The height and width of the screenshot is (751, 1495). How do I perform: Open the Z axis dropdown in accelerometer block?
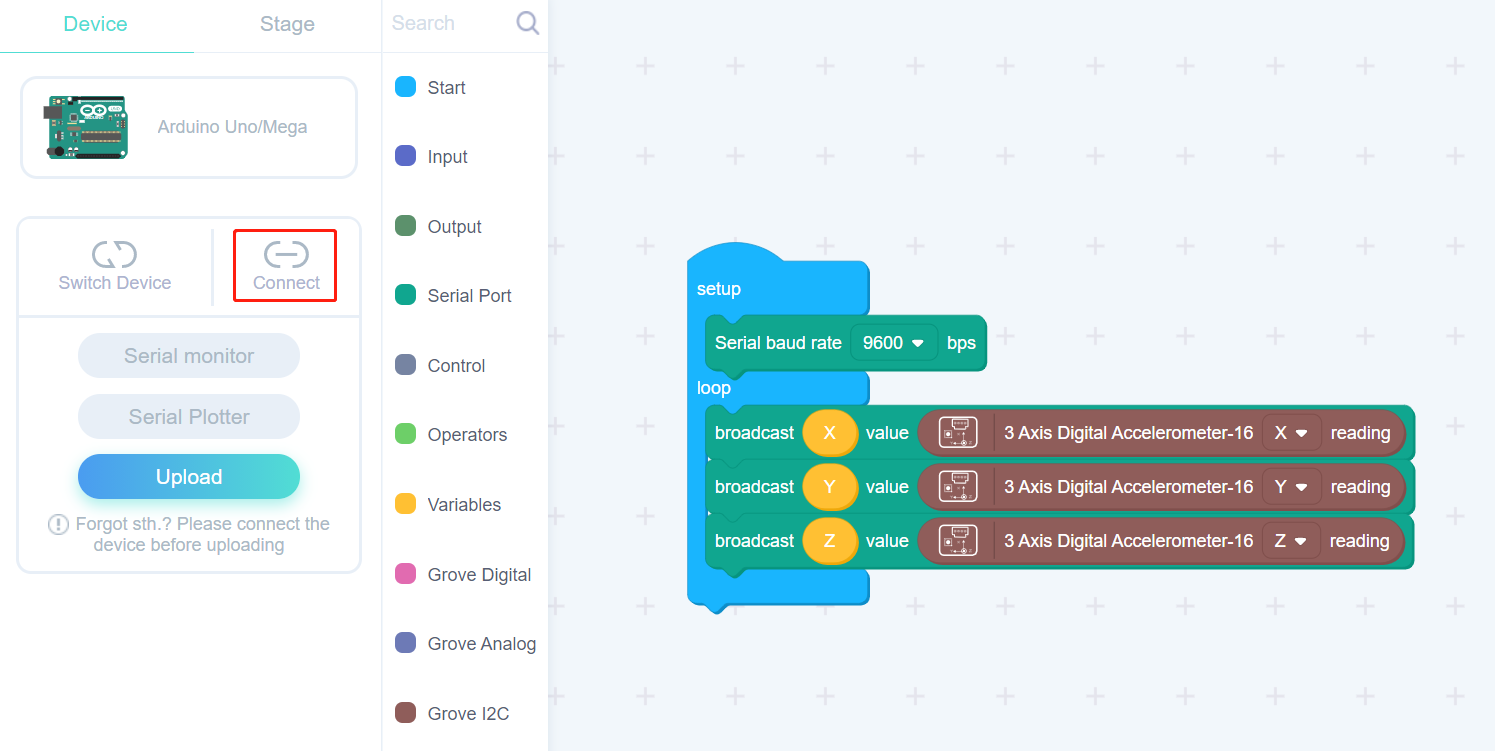click(x=1291, y=541)
